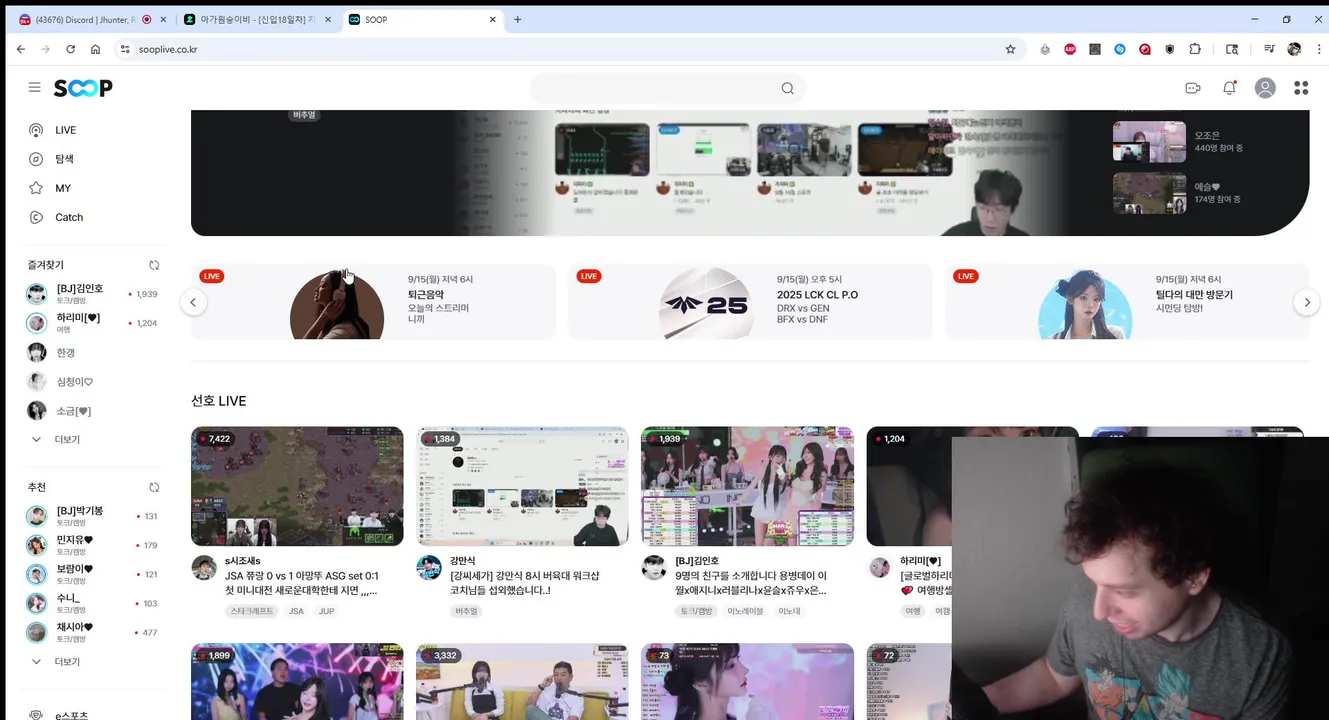This screenshot has height=720, width=1329.
Task: Reload the page with browser refresh icon
Action: (70, 49)
